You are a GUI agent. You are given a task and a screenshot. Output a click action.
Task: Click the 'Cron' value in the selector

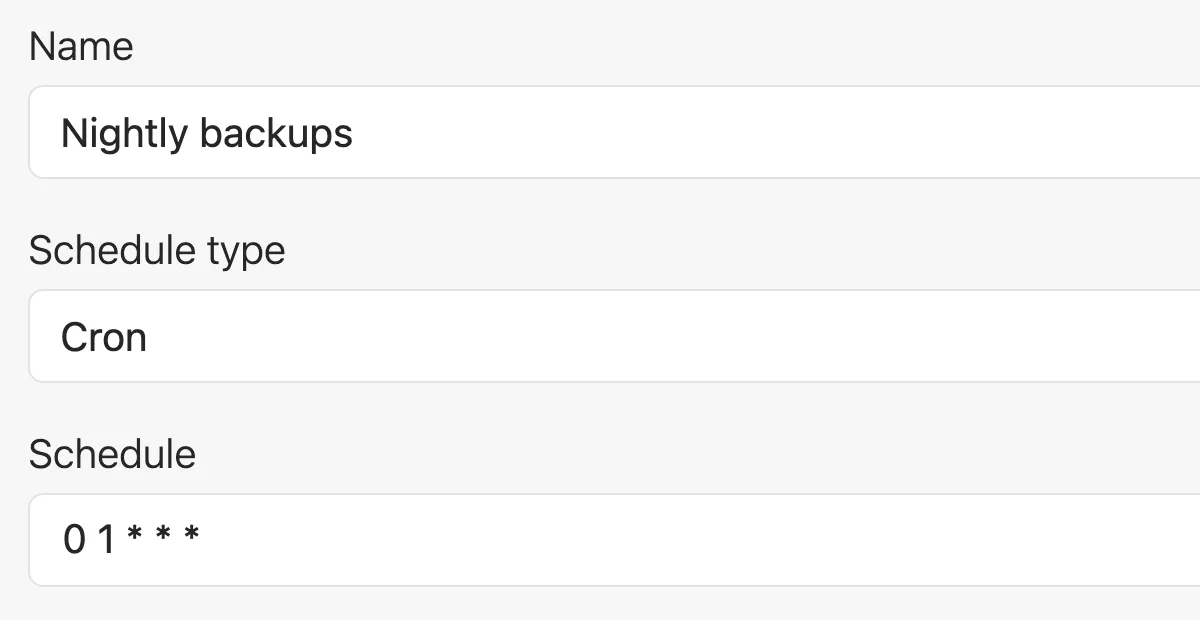[x=104, y=336]
